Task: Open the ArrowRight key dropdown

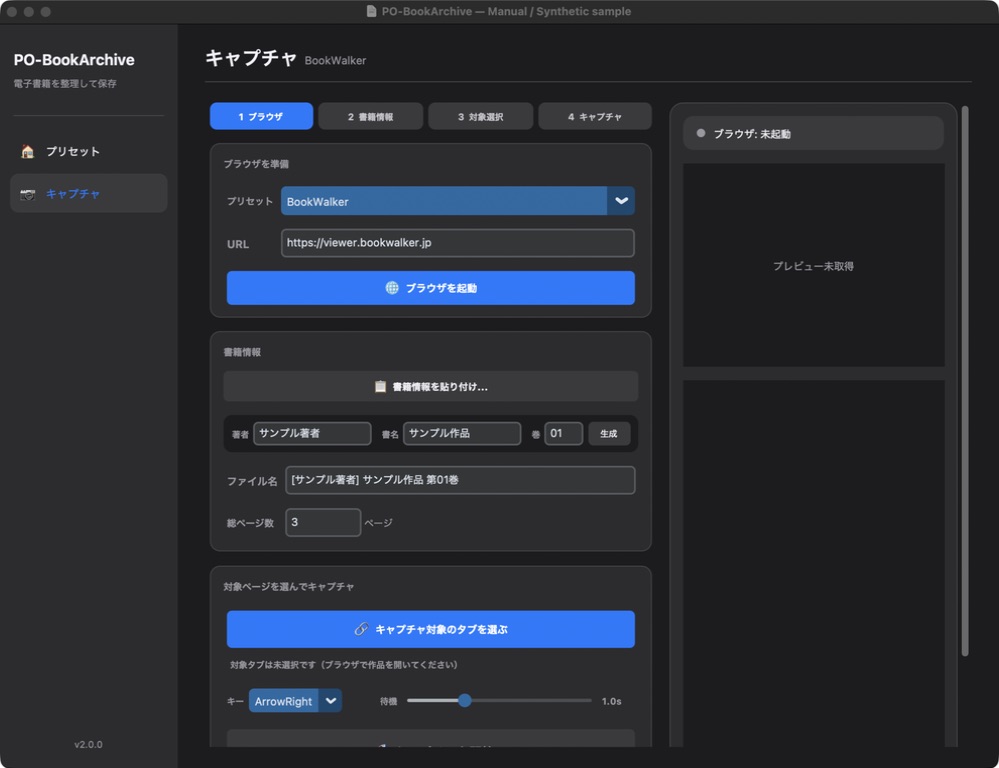Action: [x=295, y=701]
